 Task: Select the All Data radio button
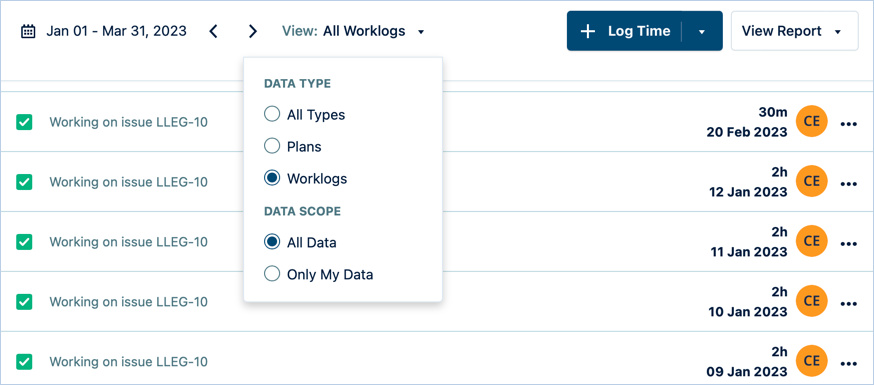point(272,242)
